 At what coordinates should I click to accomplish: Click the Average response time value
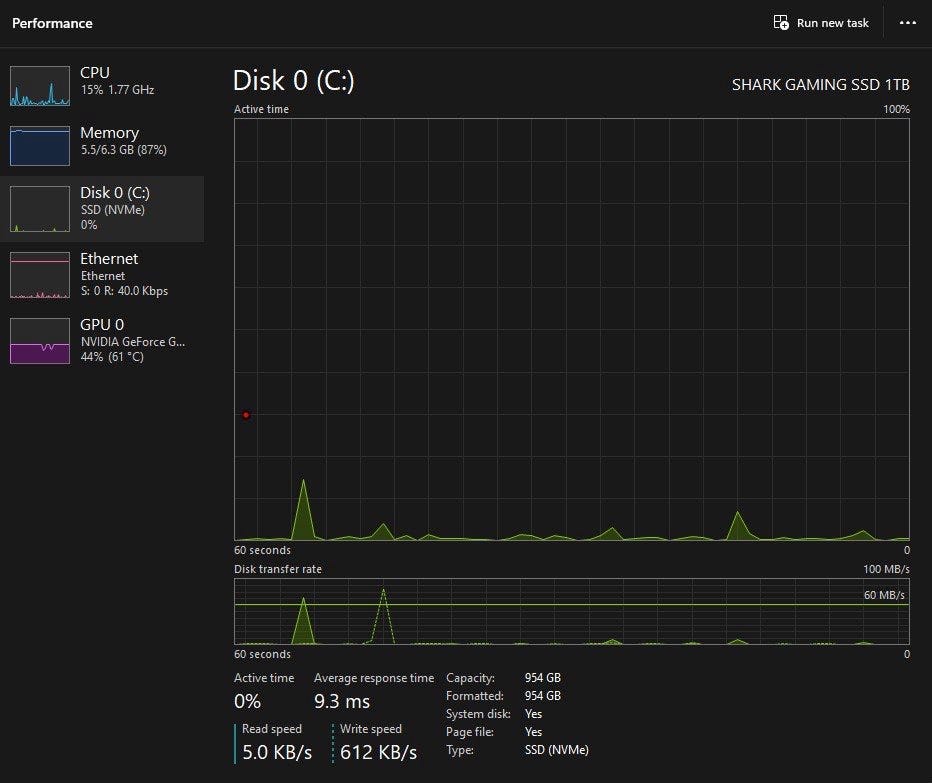342,702
